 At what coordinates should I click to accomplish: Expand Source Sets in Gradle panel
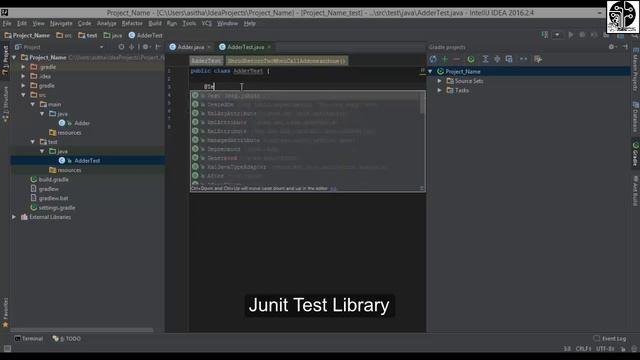click(440, 81)
